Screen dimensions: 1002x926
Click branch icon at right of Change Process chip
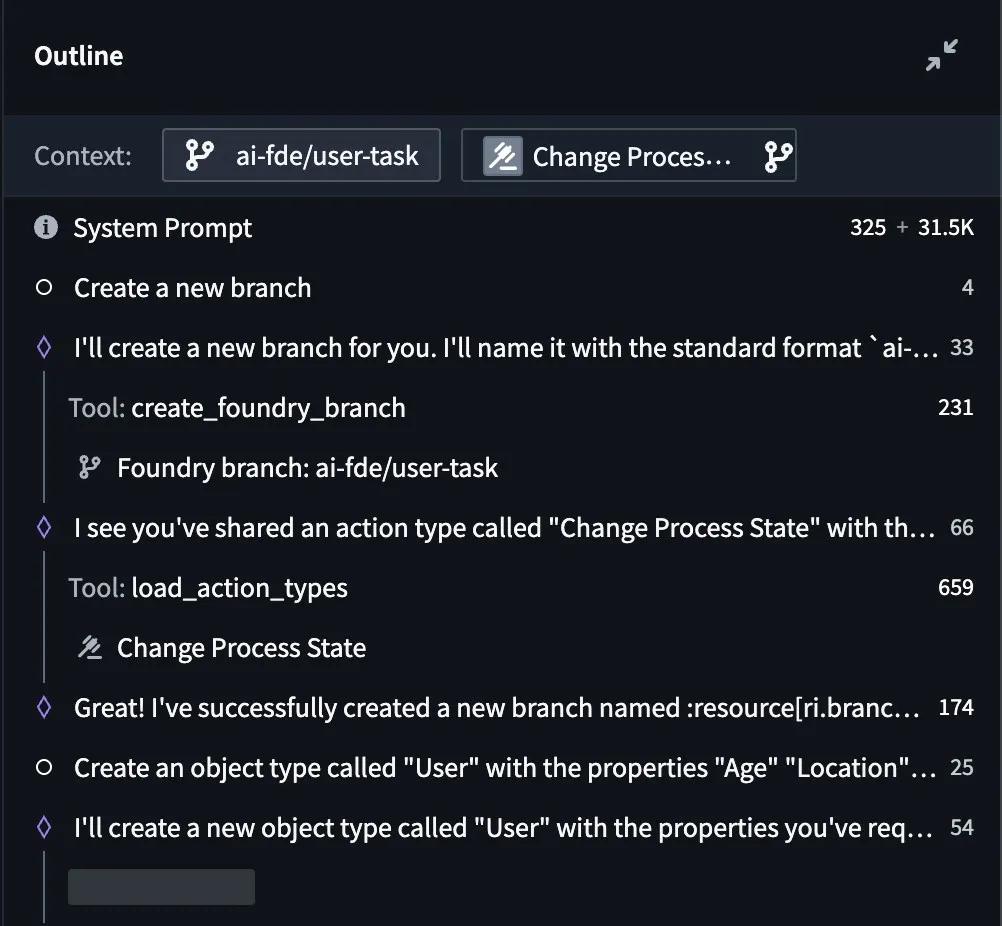pos(778,156)
